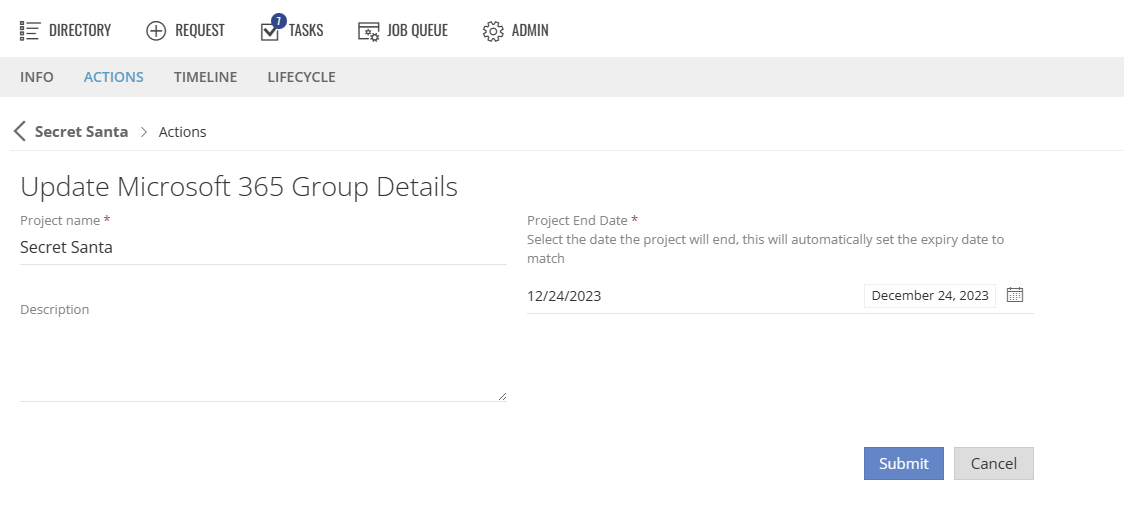Select the ACTIONS tab
Screen dimensions: 1124x522
point(113,77)
